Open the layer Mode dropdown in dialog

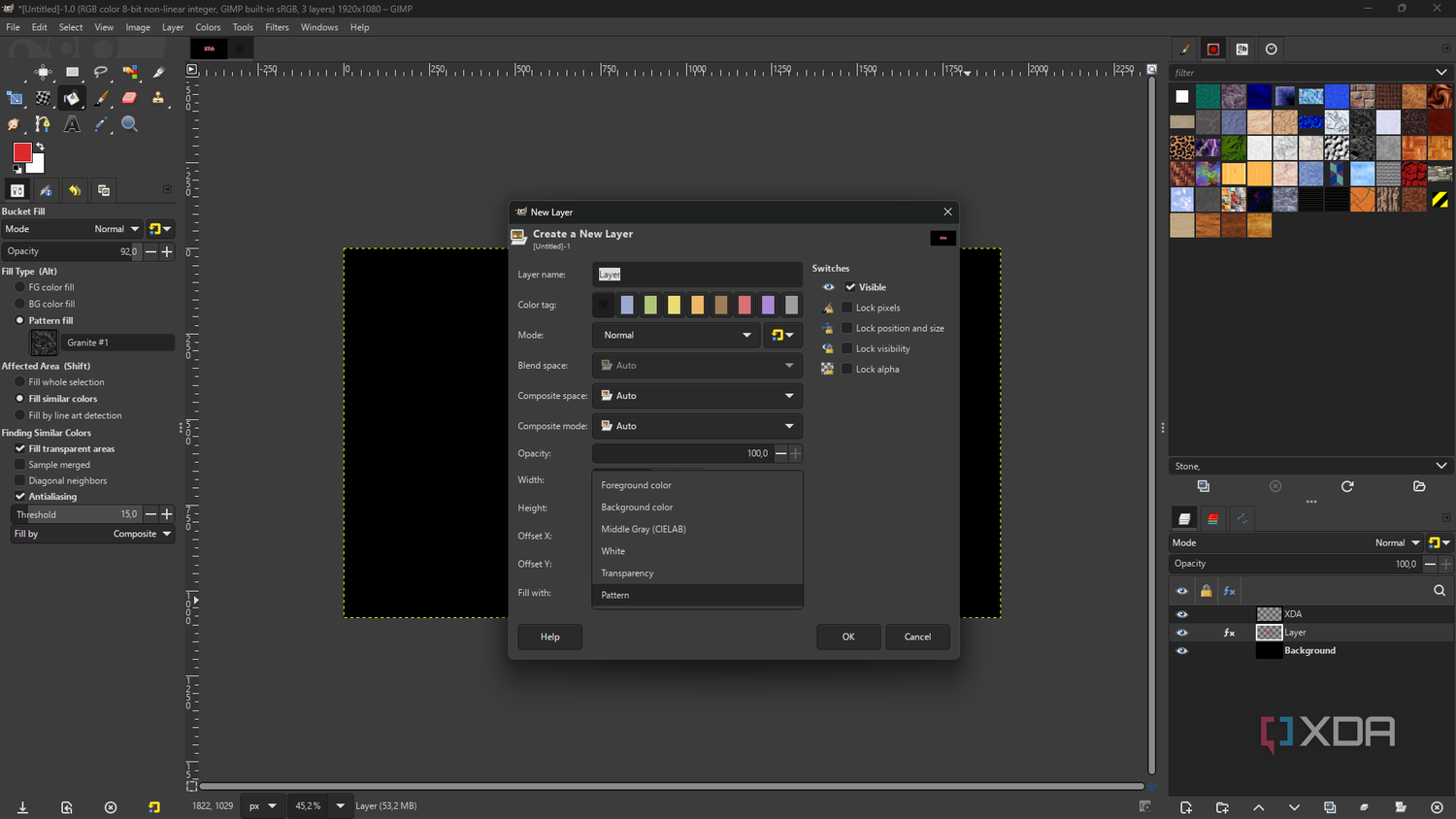click(x=677, y=335)
